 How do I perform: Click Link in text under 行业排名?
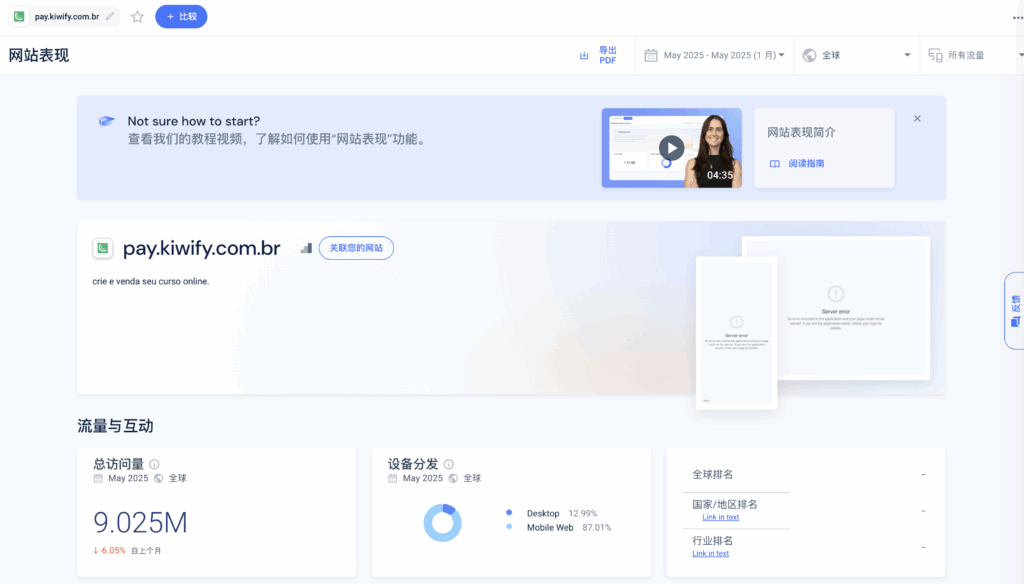pyautogui.click(x=711, y=554)
